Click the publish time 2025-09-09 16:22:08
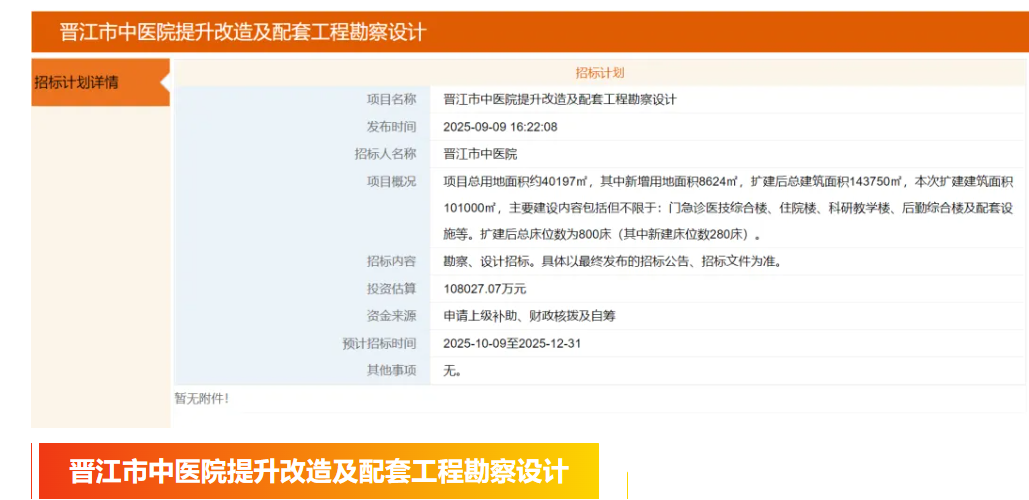The height and width of the screenshot is (500, 1029). (500, 127)
